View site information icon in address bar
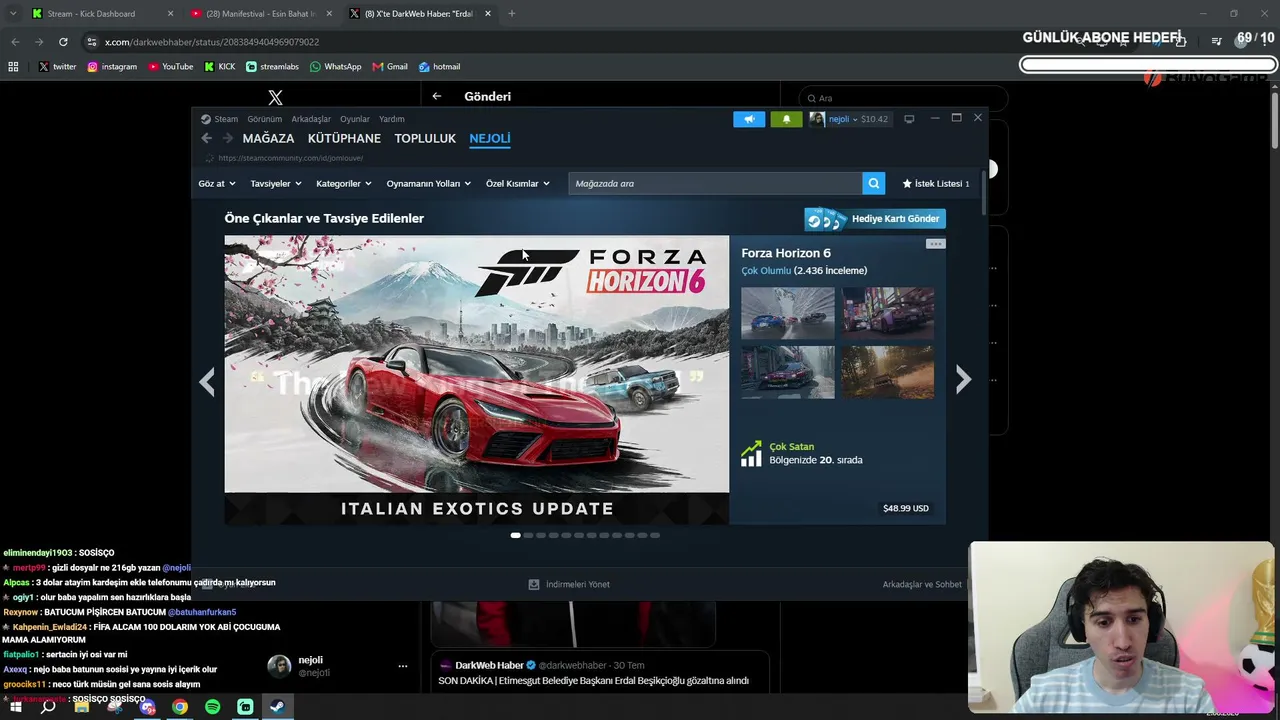 (92, 42)
